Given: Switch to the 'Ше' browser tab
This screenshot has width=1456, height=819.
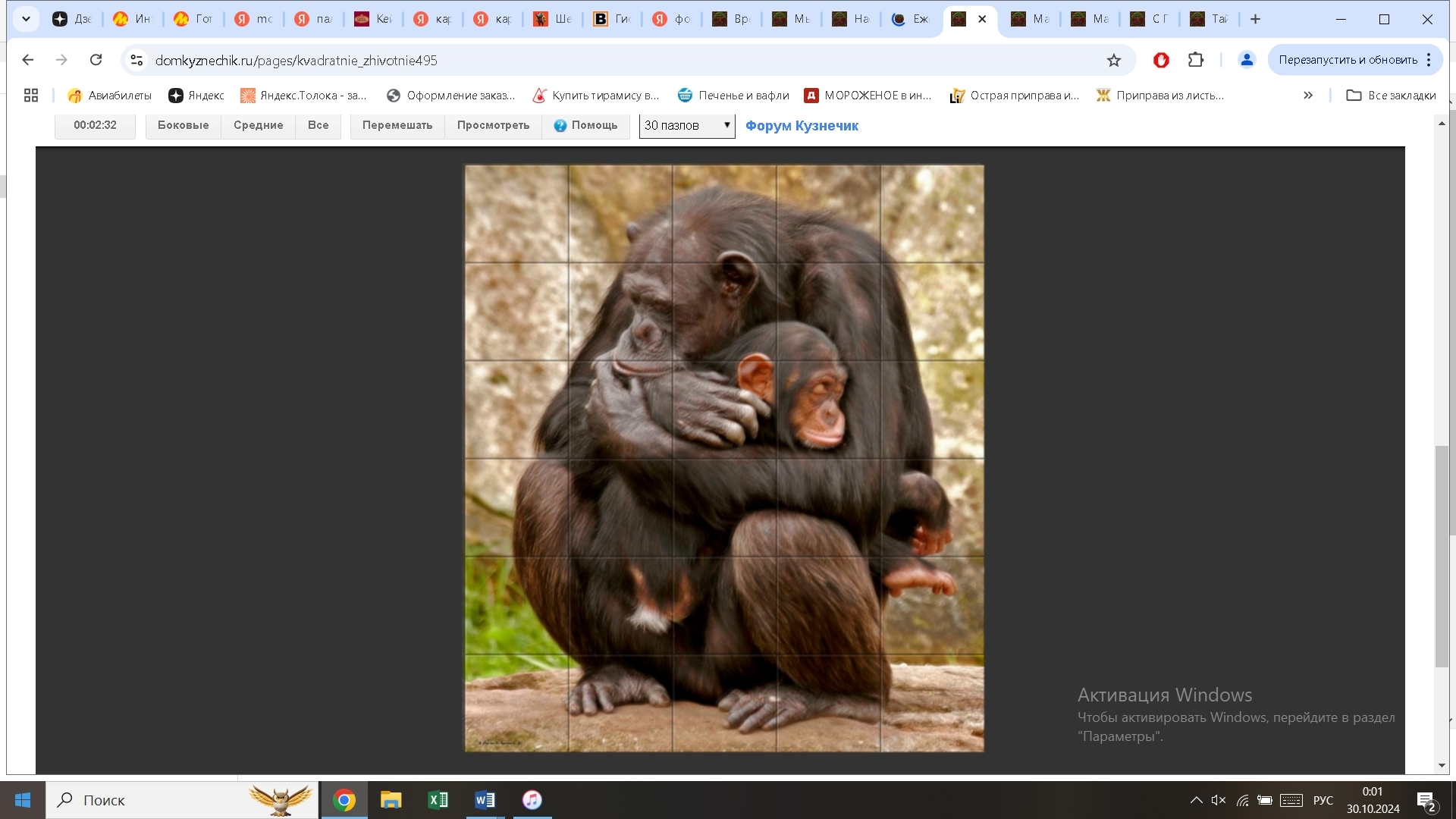Looking at the screenshot, I should pyautogui.click(x=552, y=19).
